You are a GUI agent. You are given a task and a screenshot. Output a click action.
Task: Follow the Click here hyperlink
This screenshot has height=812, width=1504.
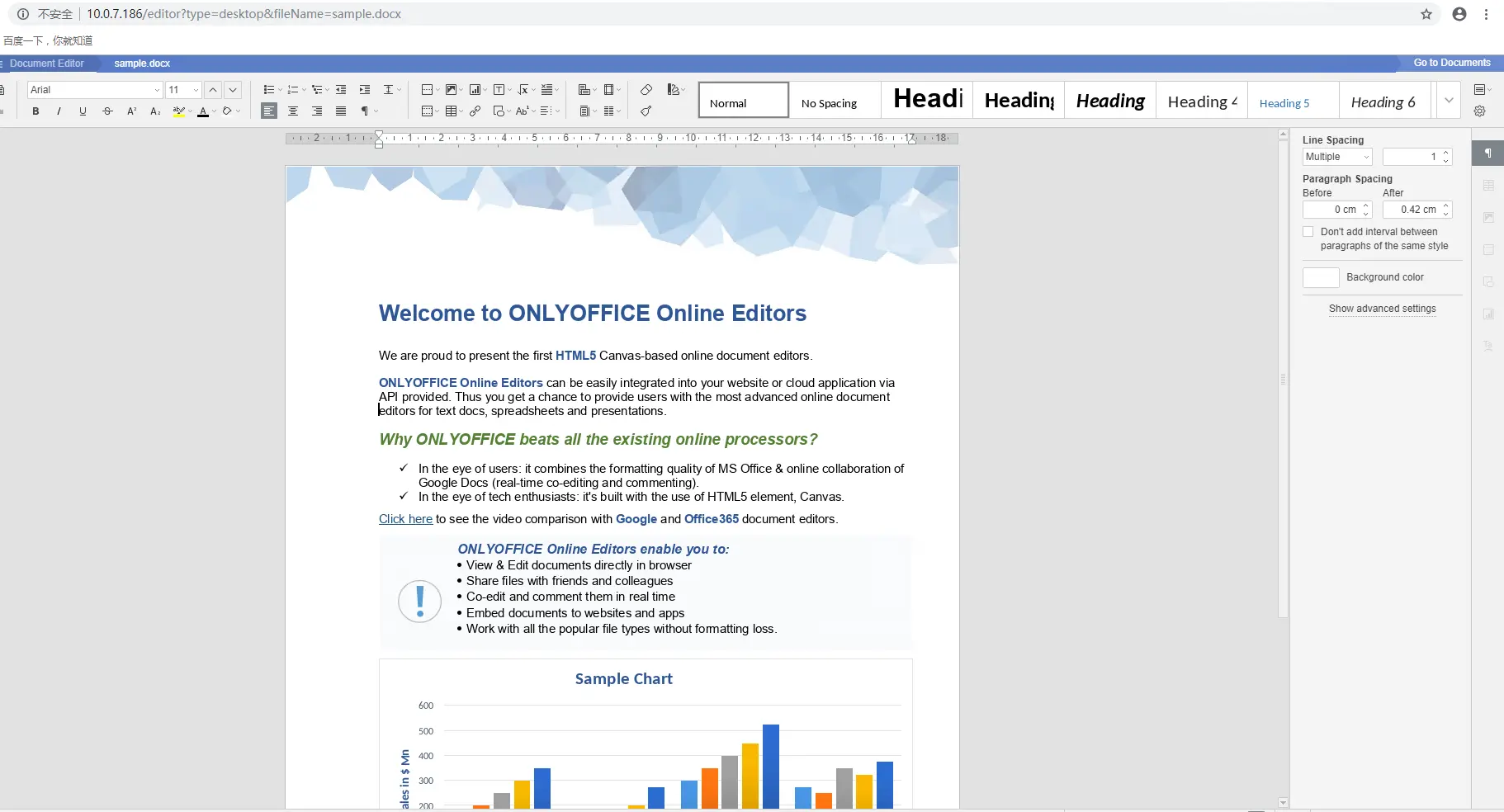(405, 519)
